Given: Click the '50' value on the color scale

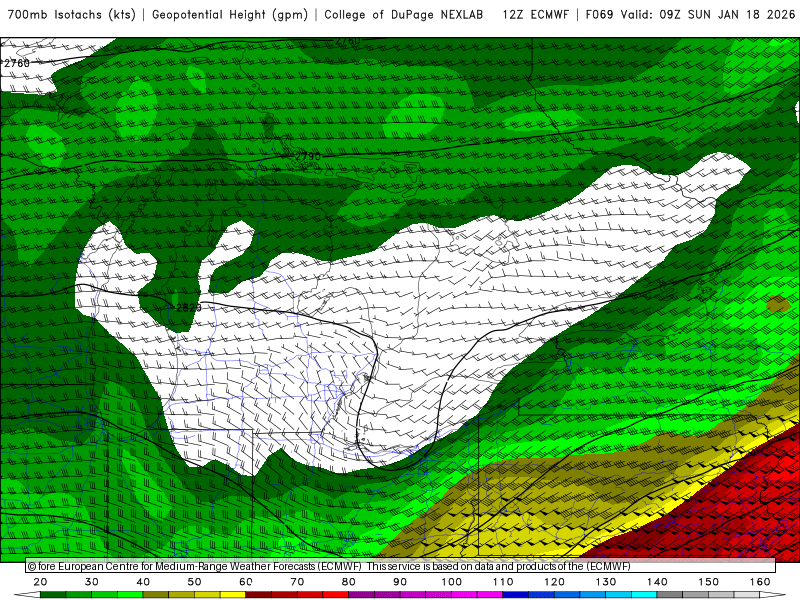Looking at the screenshot, I should coord(194,582).
